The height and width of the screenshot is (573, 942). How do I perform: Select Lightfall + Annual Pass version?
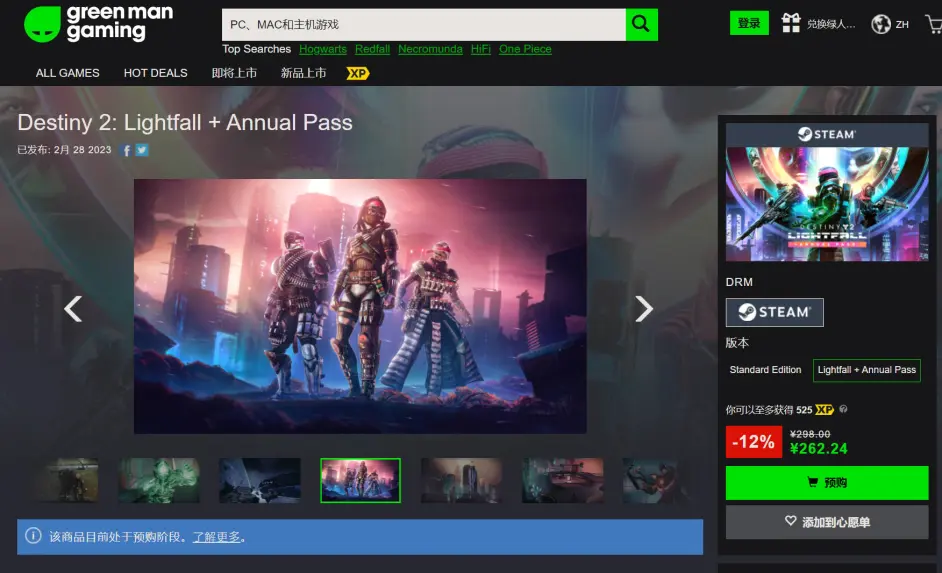(866, 370)
